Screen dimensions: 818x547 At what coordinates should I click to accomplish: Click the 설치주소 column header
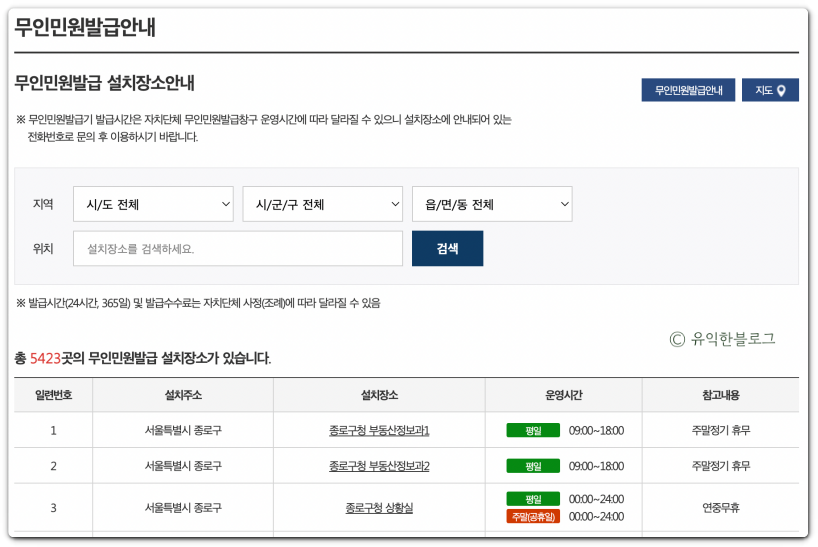click(183, 395)
